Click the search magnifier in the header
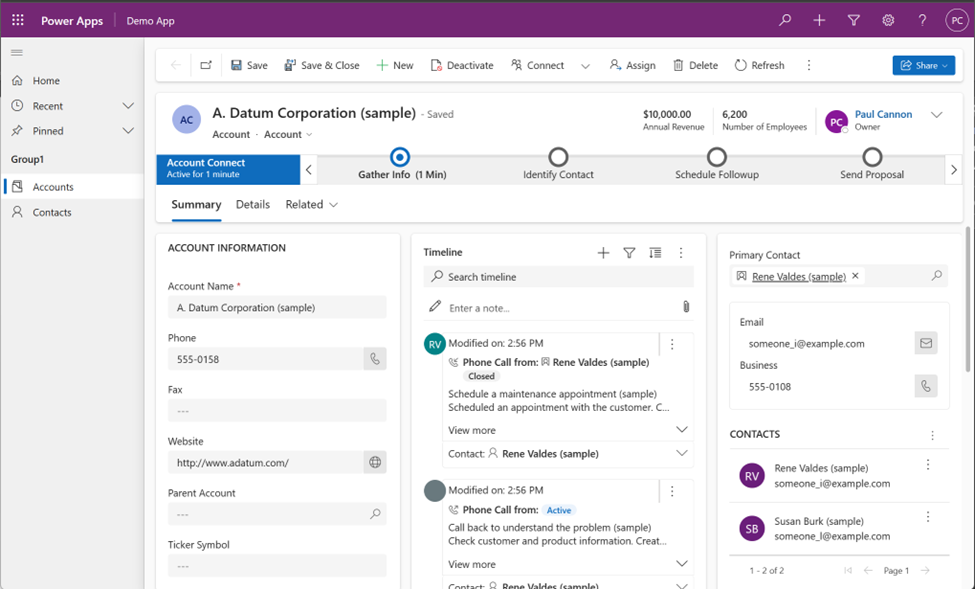Viewport: 975px width, 589px height. (785, 21)
